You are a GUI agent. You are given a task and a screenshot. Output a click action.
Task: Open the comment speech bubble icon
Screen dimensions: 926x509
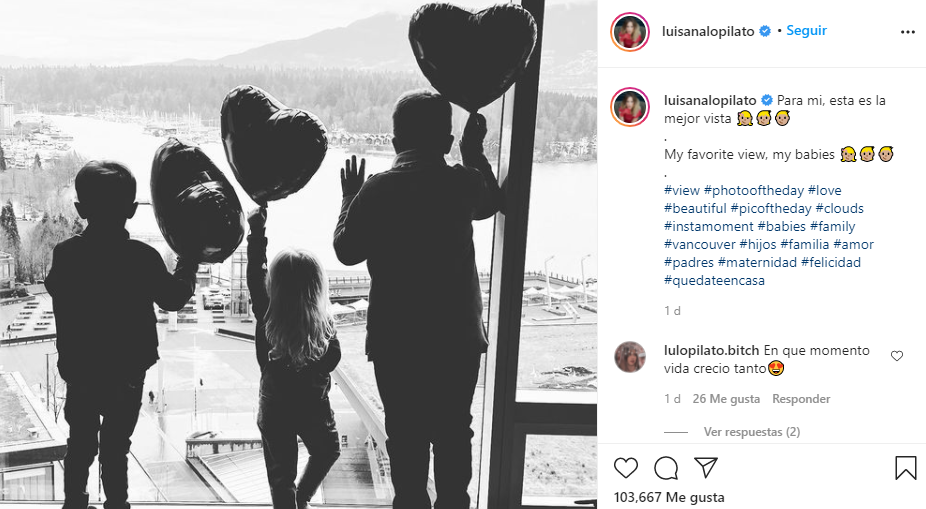(666, 468)
